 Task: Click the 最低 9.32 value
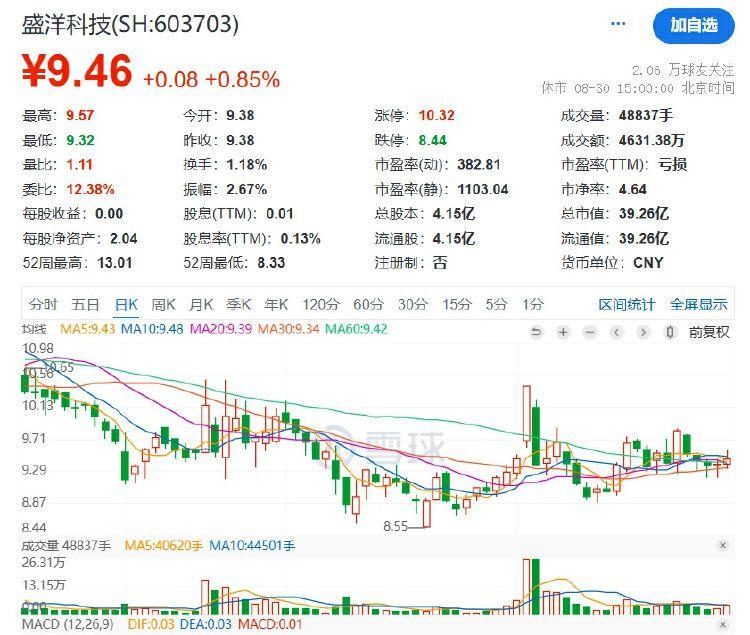80,140
